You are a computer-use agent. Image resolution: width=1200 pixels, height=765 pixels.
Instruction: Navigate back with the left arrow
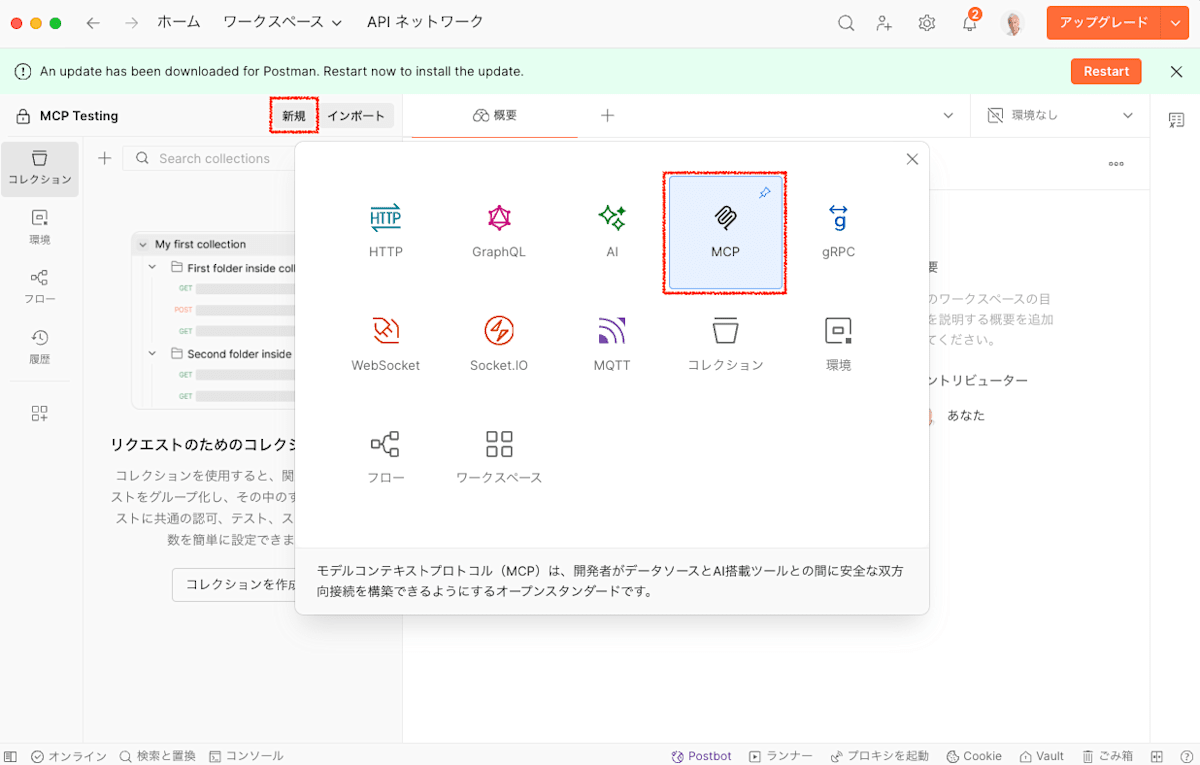tap(93, 23)
